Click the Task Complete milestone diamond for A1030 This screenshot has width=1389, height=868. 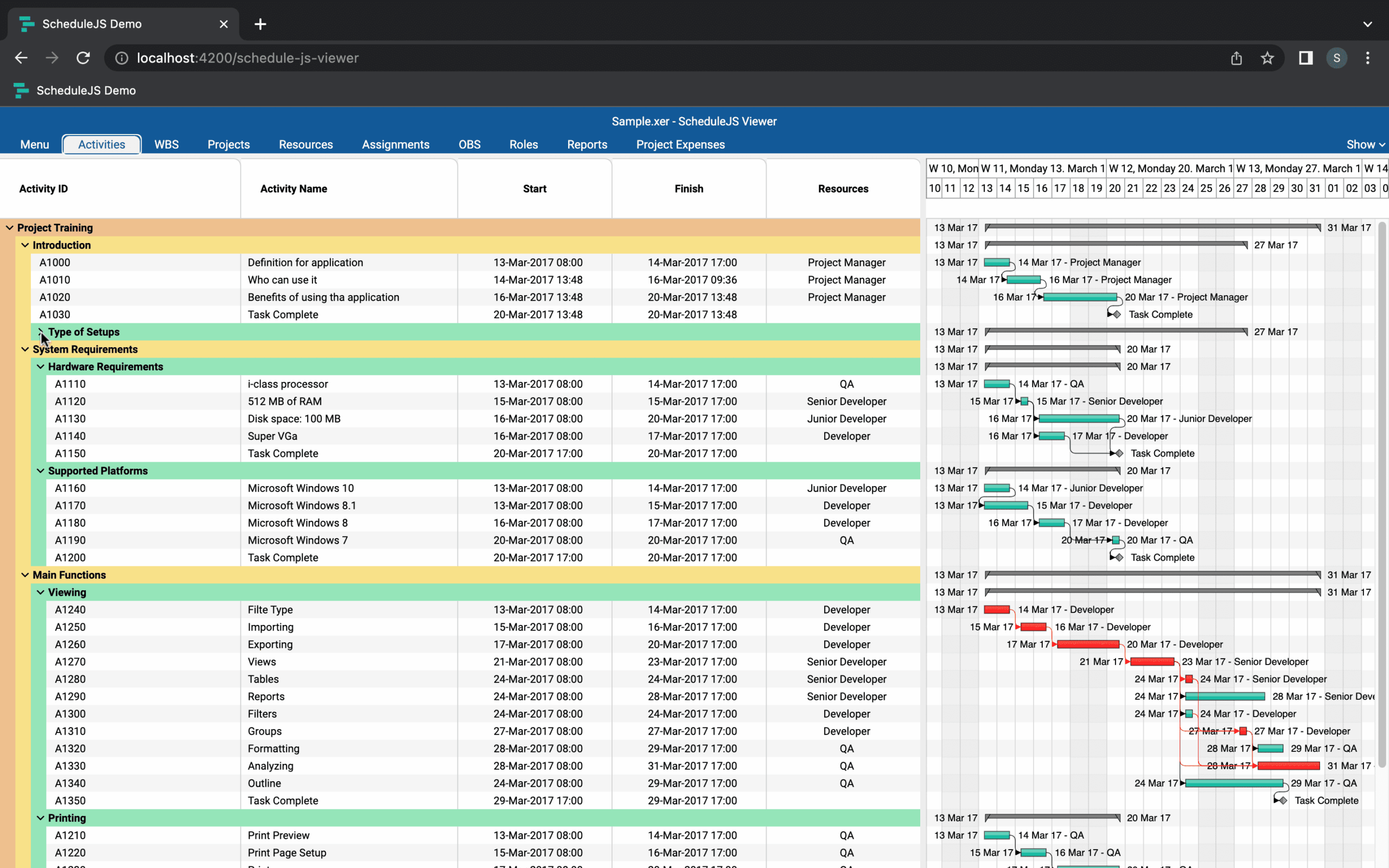pyautogui.click(x=1117, y=314)
